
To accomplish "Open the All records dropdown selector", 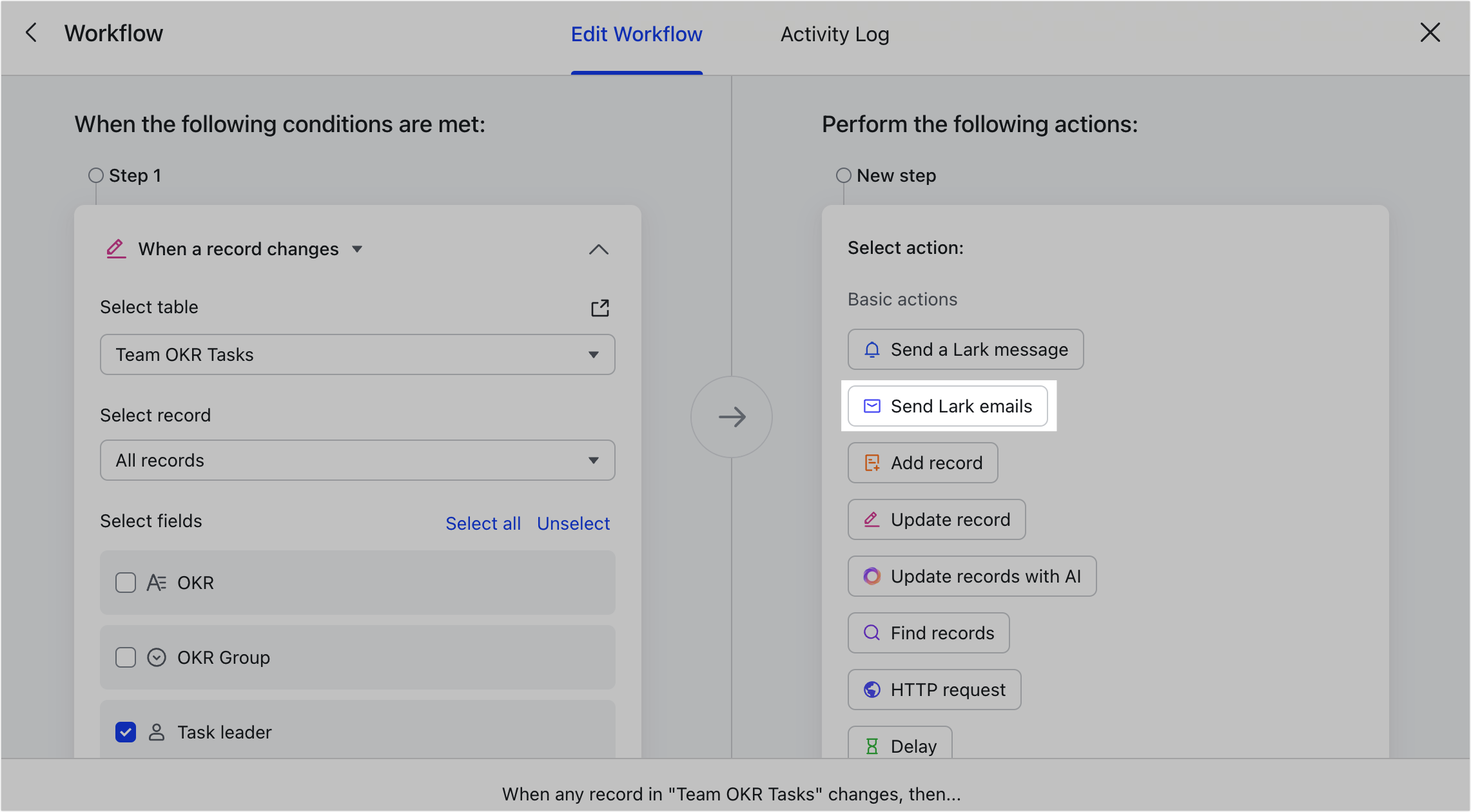I will (357, 460).
